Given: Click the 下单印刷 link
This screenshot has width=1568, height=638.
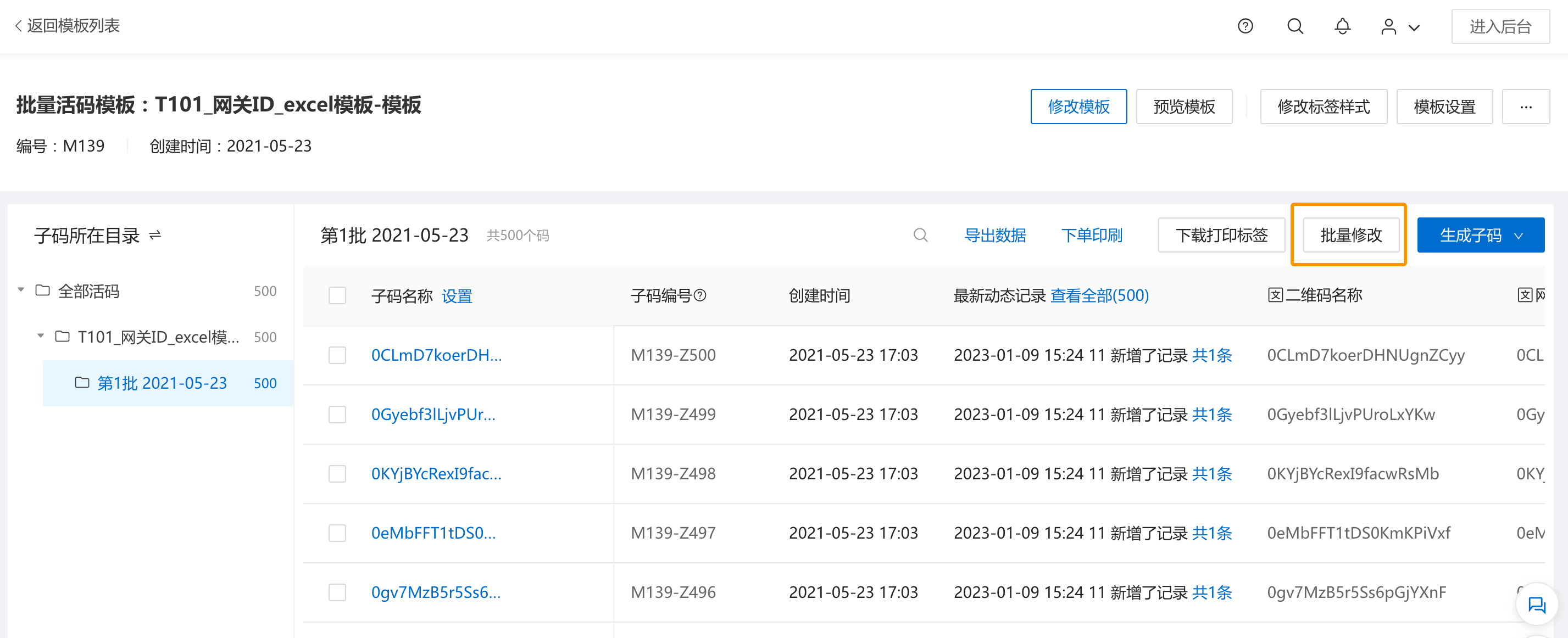Looking at the screenshot, I should coord(1091,235).
